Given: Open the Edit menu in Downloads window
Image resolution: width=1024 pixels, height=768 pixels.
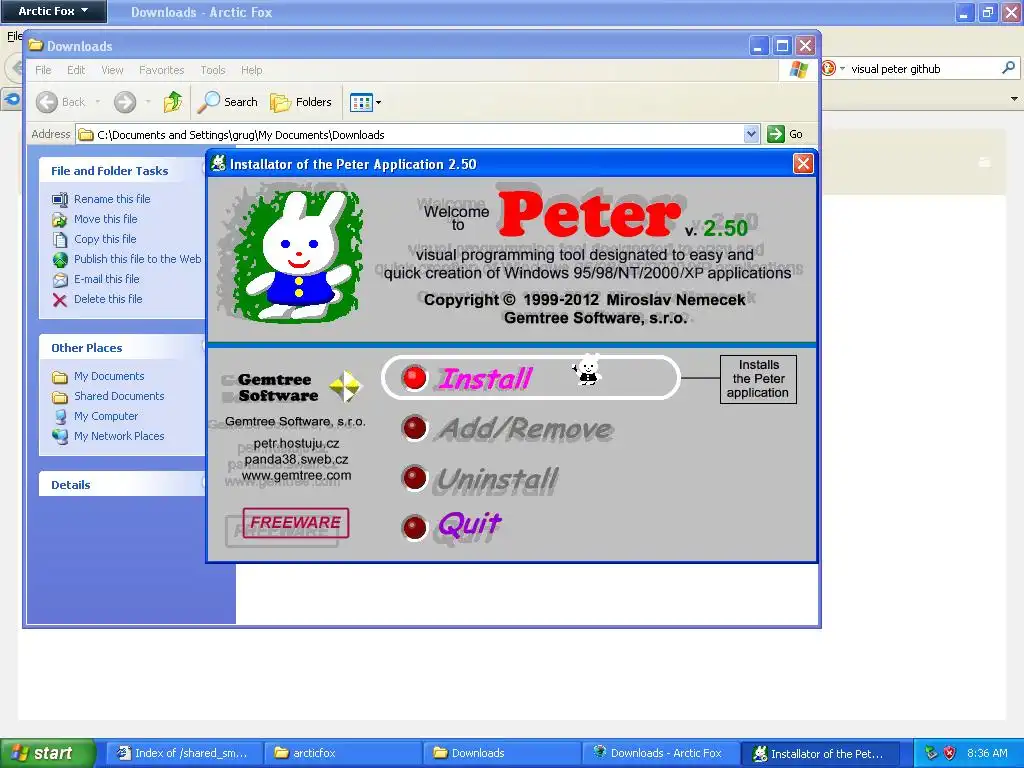Looking at the screenshot, I should (76, 70).
